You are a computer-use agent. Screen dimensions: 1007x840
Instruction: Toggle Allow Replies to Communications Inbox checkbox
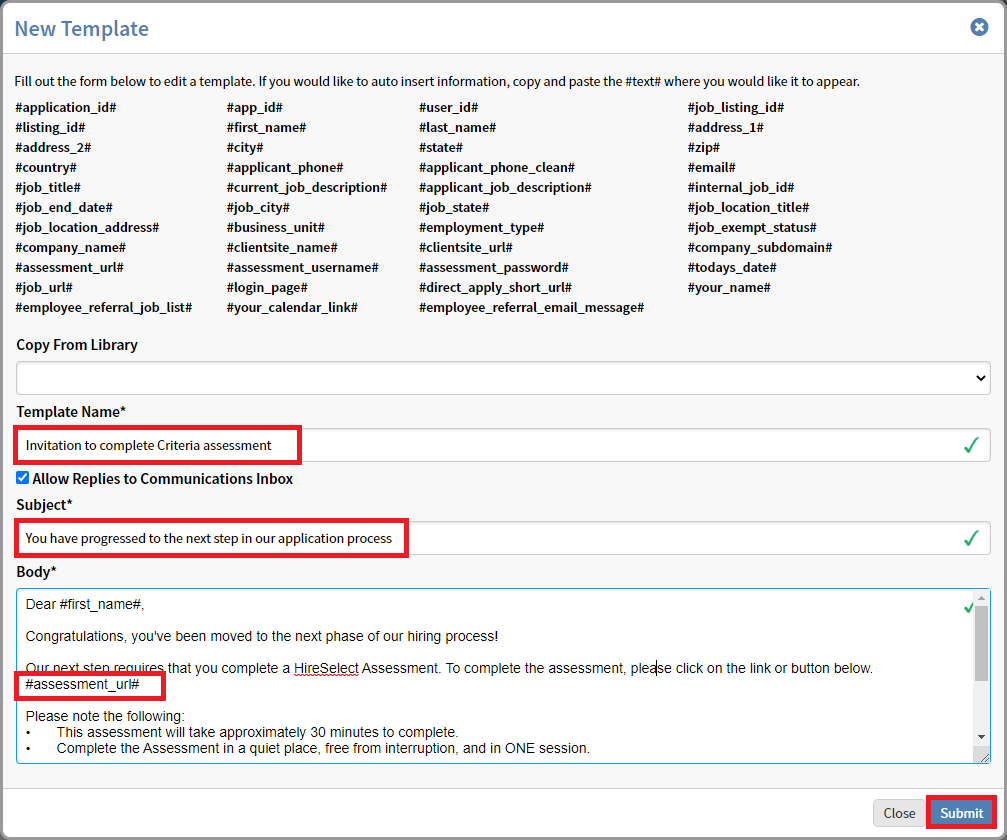click(23, 478)
